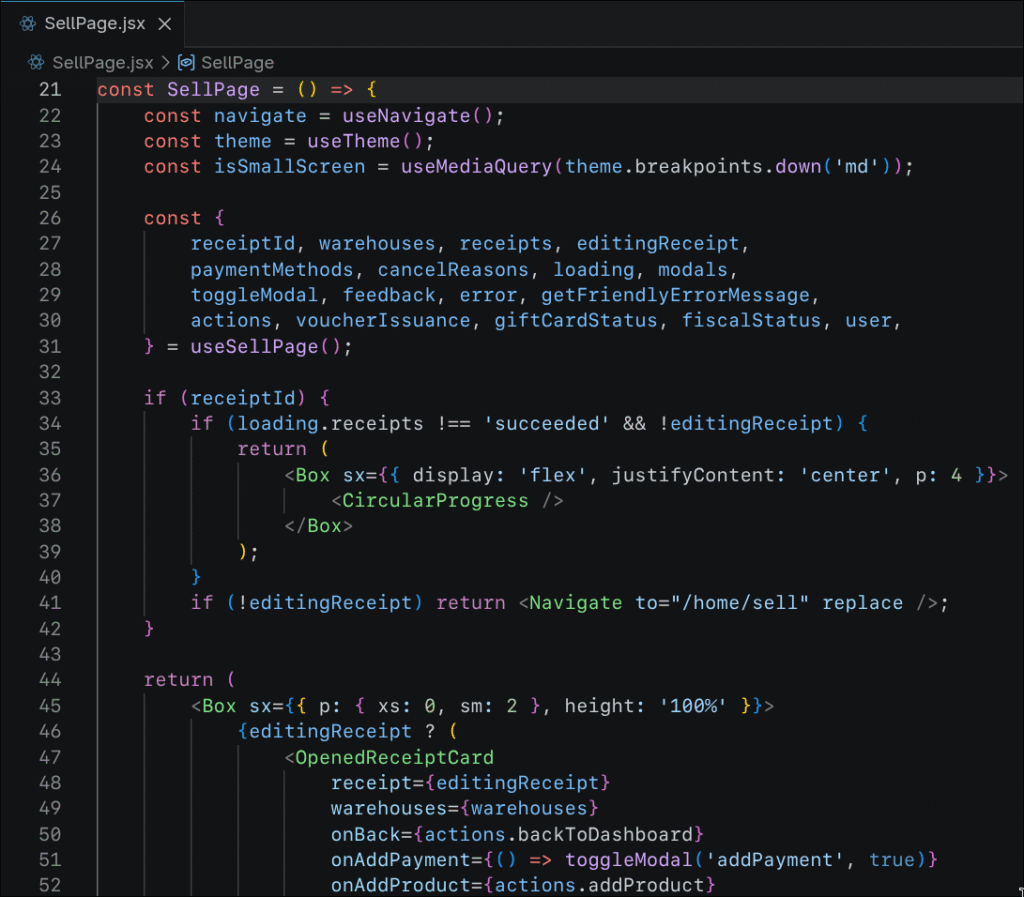Click 'OpenedReceiptCard' tag on line 47
1024x897 pixels.
[x=394, y=757]
